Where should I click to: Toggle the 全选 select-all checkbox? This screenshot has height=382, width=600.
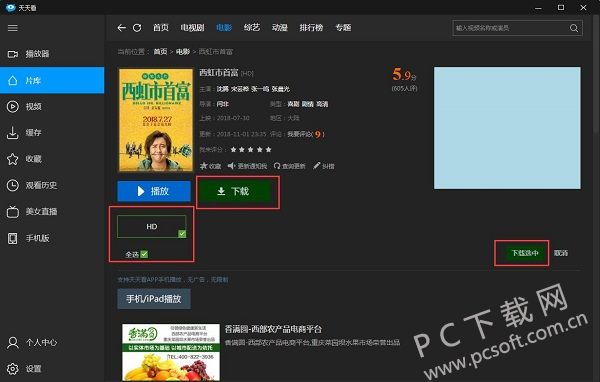pyautogui.click(x=144, y=254)
